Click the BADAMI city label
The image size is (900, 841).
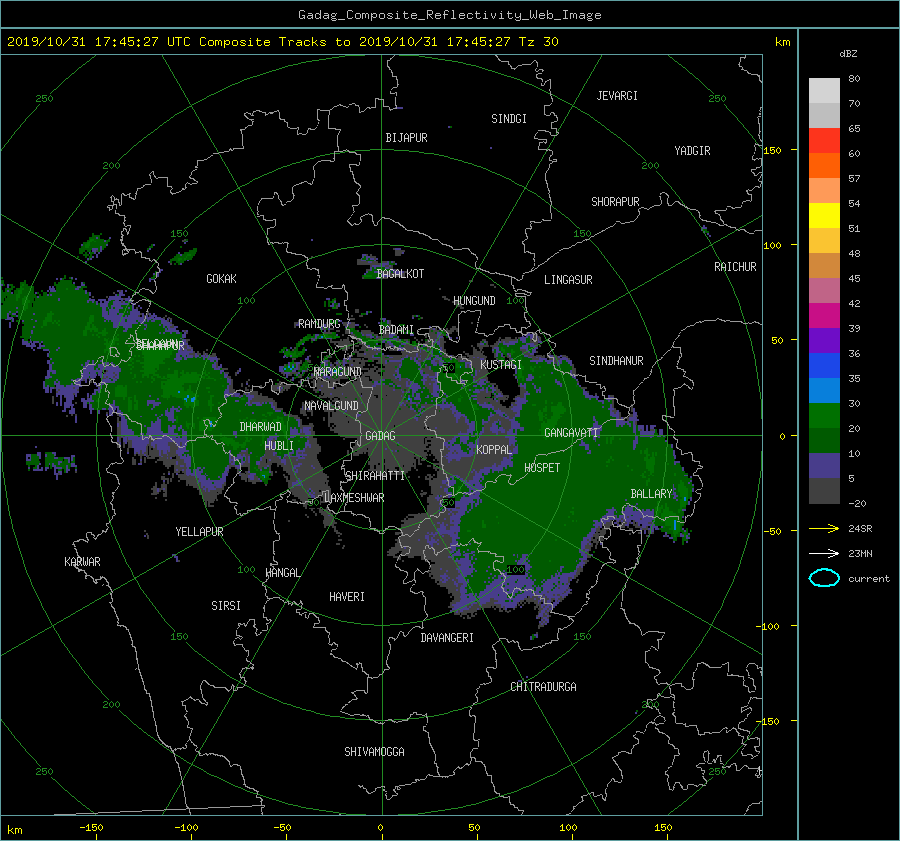(396, 330)
